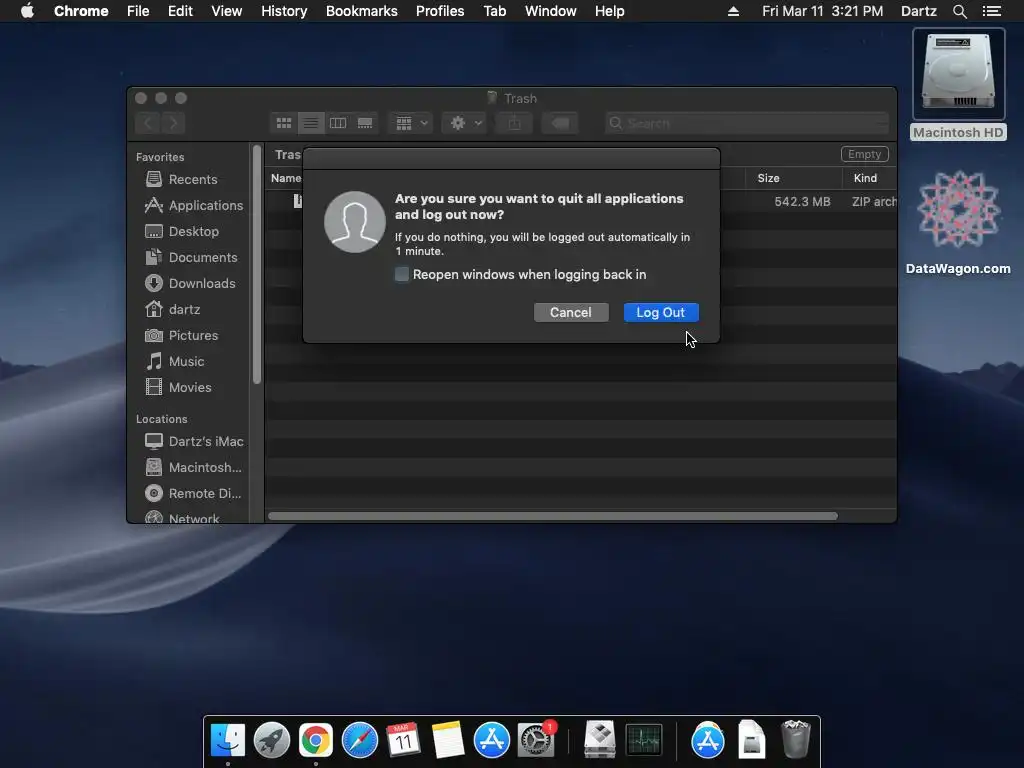Open Launchpad from the Dock
This screenshot has width=1024, height=768.
pos(272,740)
